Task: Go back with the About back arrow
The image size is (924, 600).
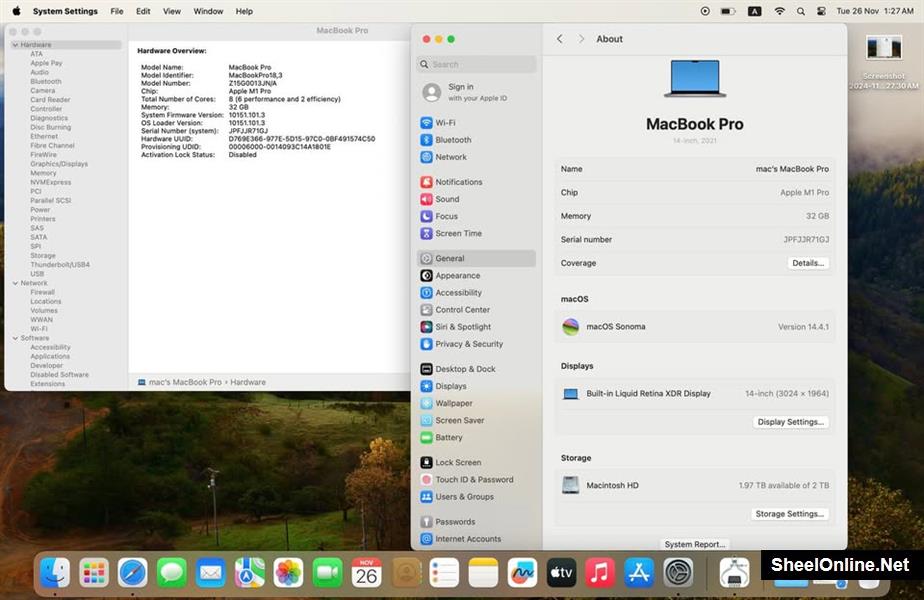Action: click(x=559, y=39)
